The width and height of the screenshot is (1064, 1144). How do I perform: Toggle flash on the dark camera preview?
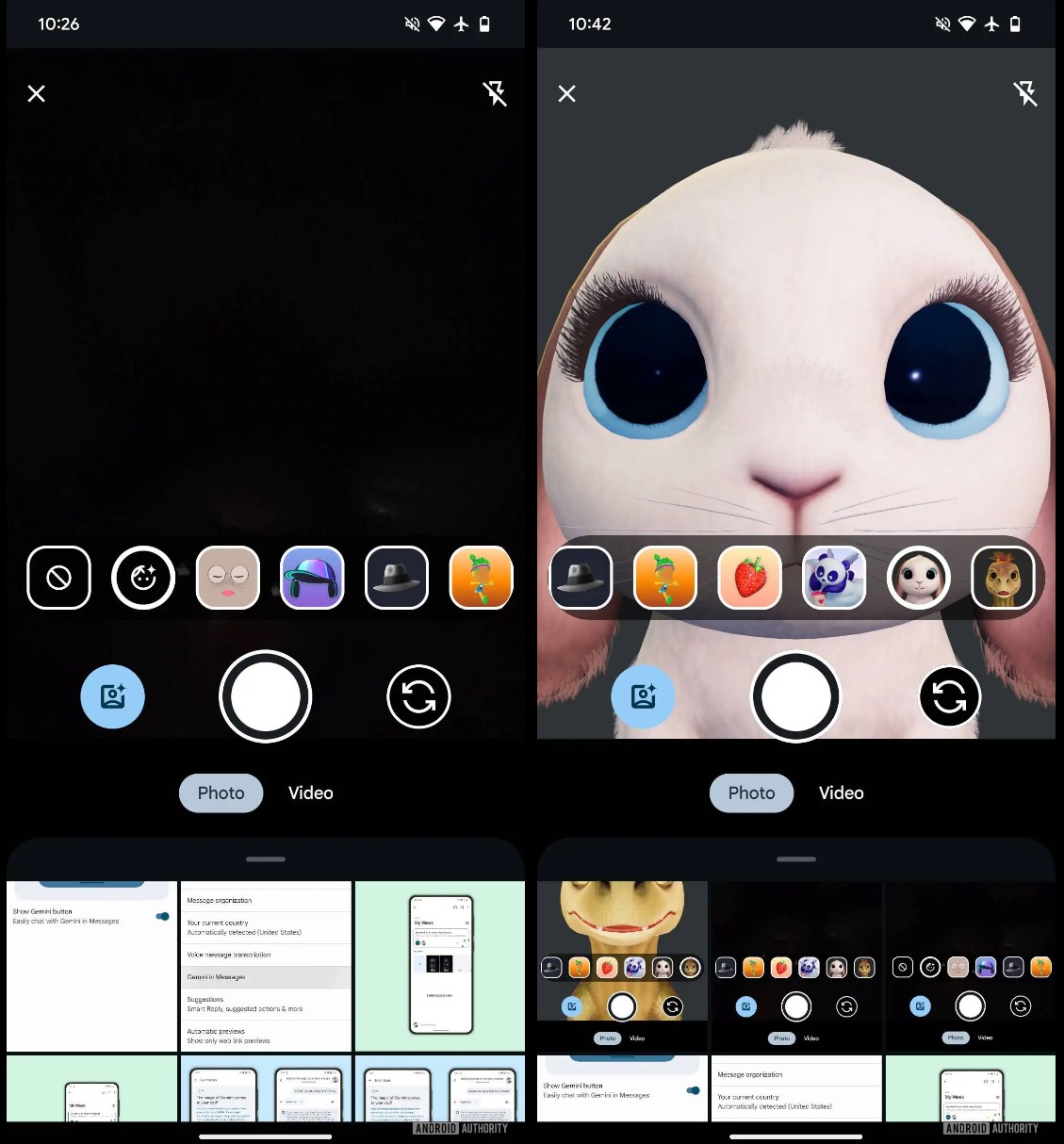tap(495, 93)
